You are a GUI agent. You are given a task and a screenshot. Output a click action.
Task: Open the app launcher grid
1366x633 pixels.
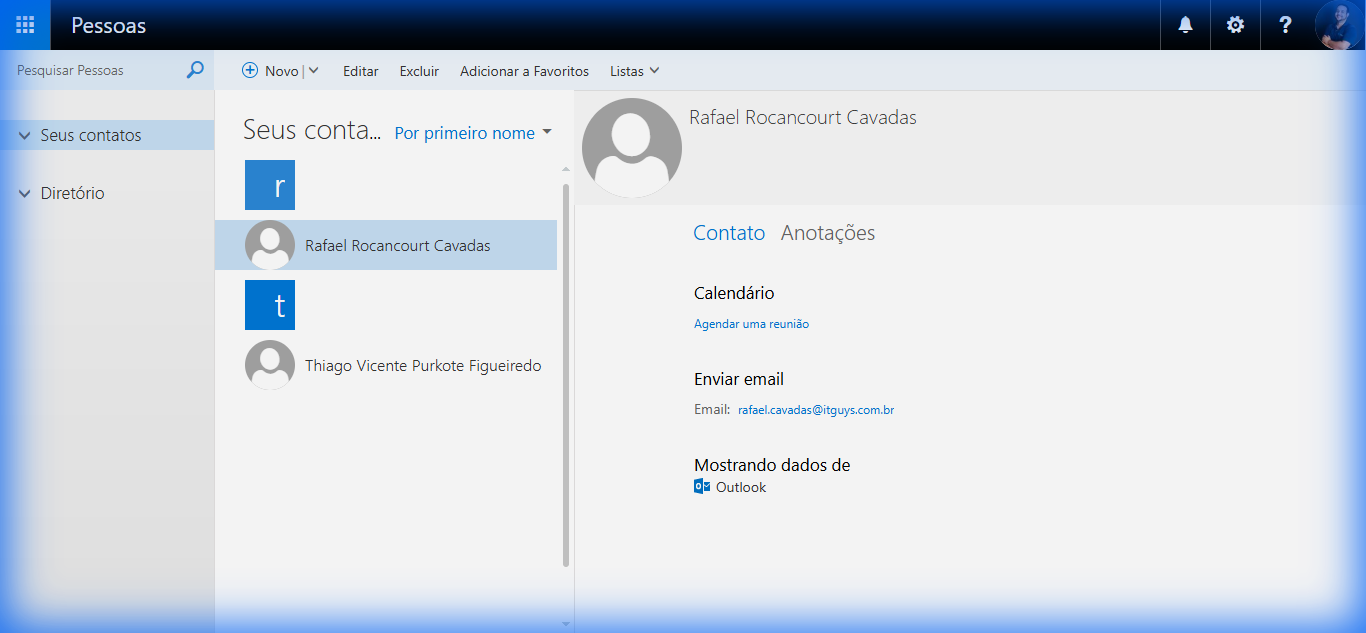tap(25, 25)
